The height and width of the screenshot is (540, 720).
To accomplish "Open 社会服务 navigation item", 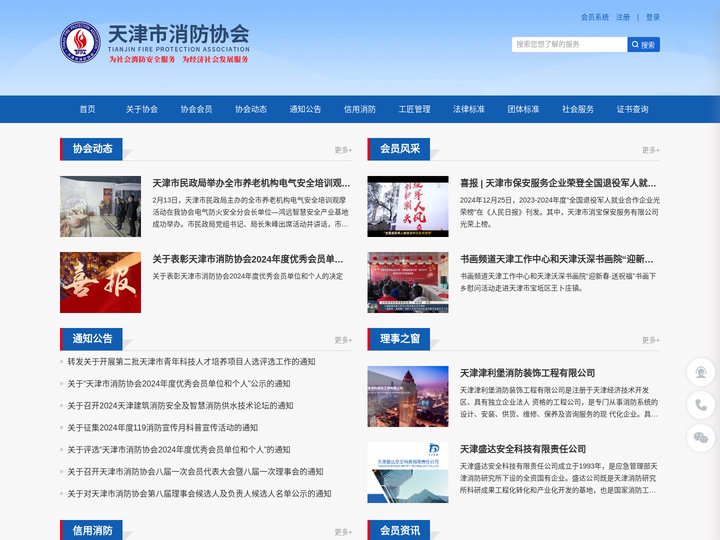I will 578,109.
